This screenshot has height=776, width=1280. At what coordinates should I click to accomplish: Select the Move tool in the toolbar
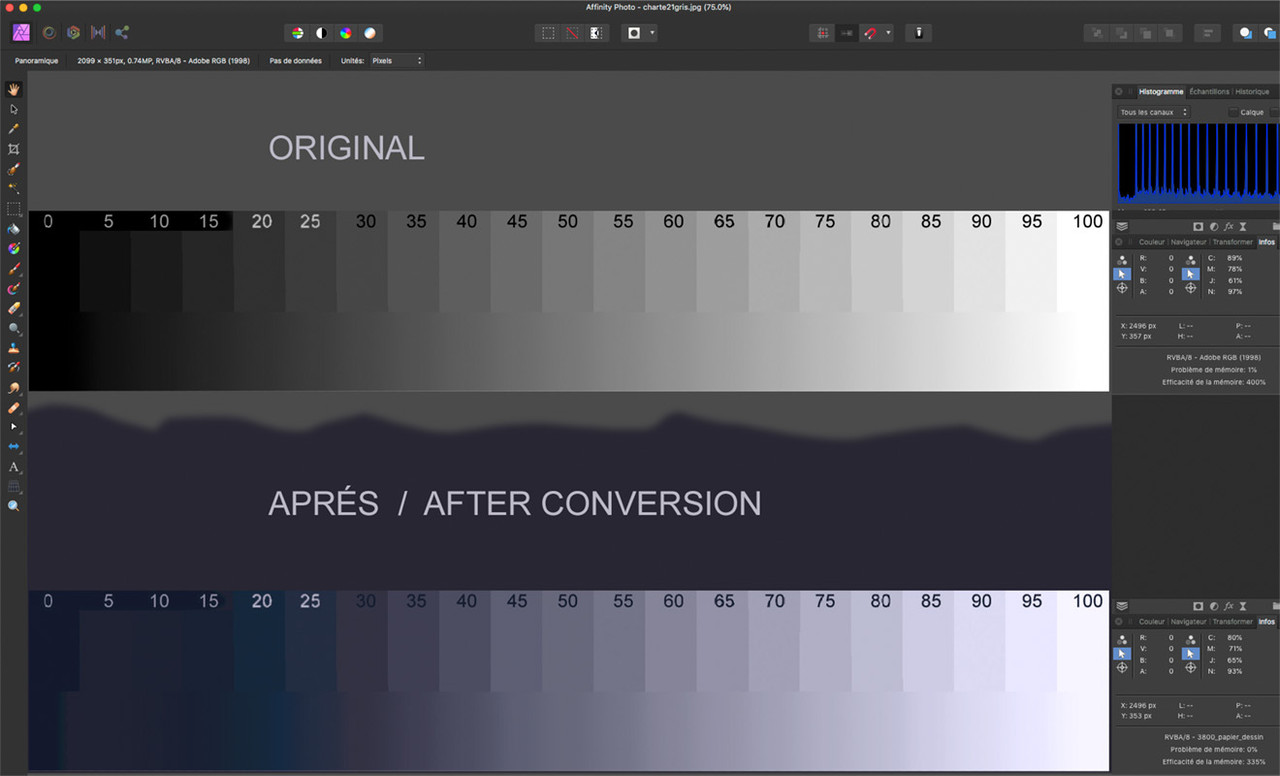(13, 110)
